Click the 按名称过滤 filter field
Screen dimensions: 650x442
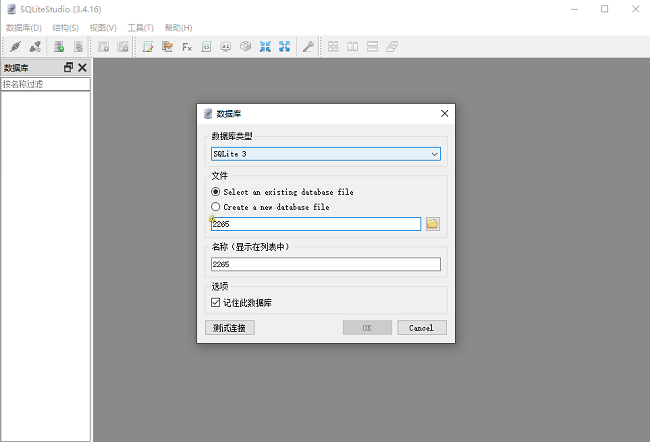[x=46, y=84]
